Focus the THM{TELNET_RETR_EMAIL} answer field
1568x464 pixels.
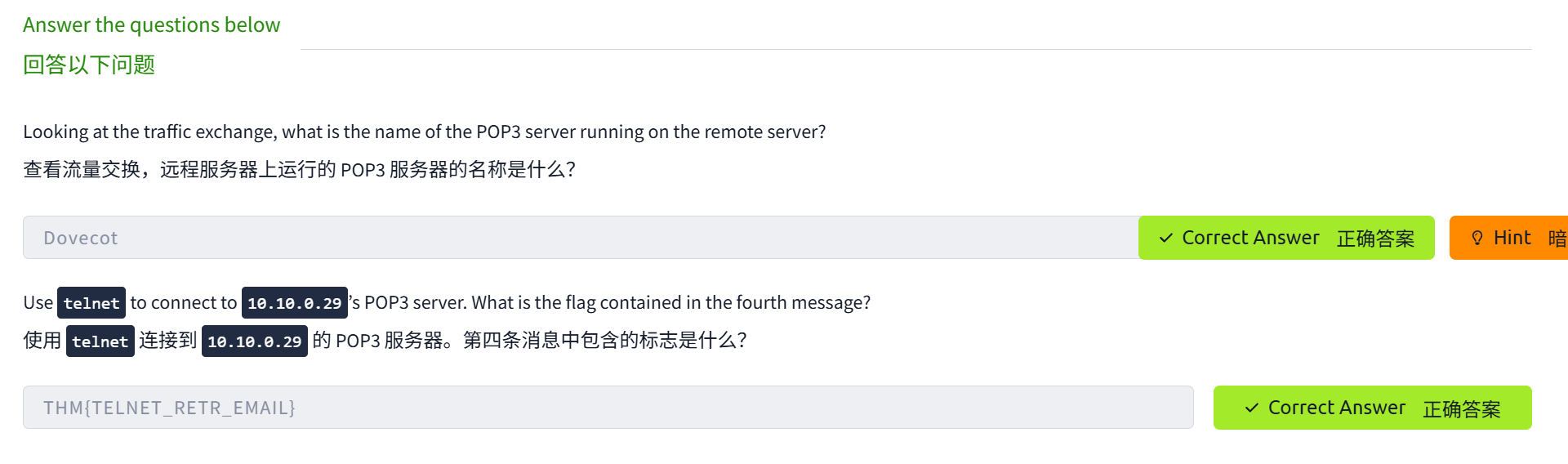[608, 408]
